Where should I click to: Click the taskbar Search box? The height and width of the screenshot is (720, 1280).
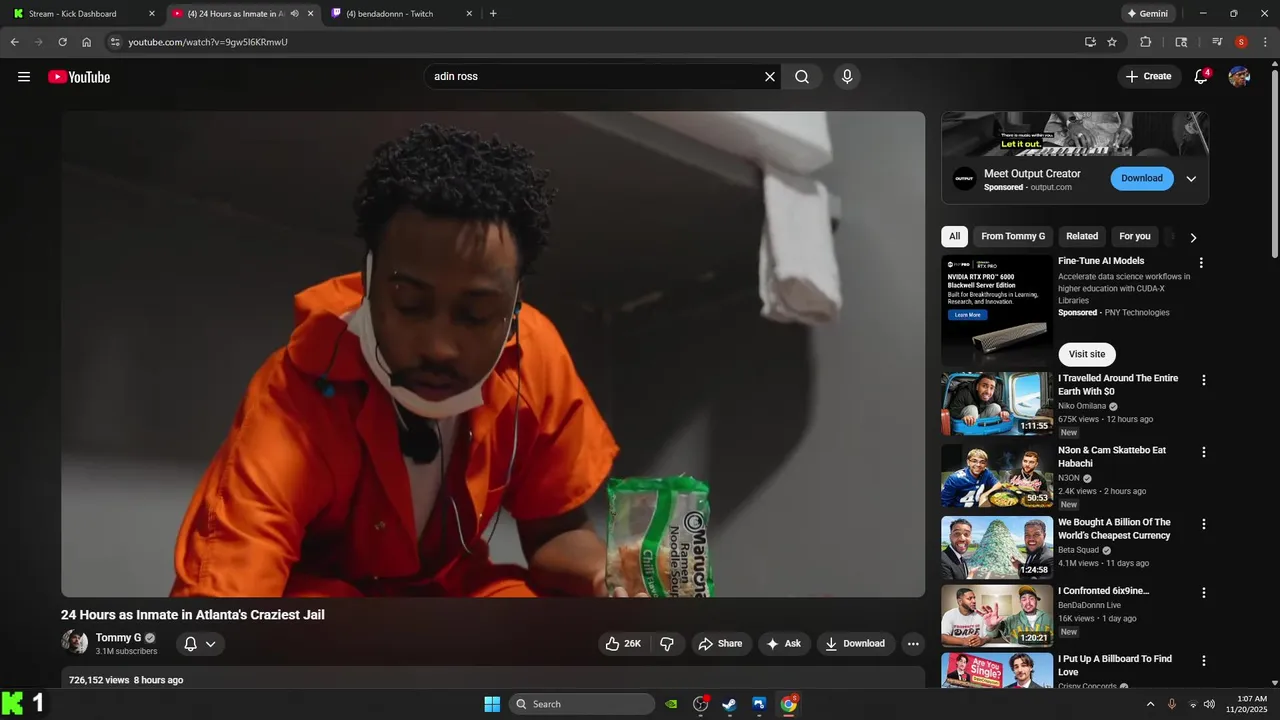pos(582,704)
